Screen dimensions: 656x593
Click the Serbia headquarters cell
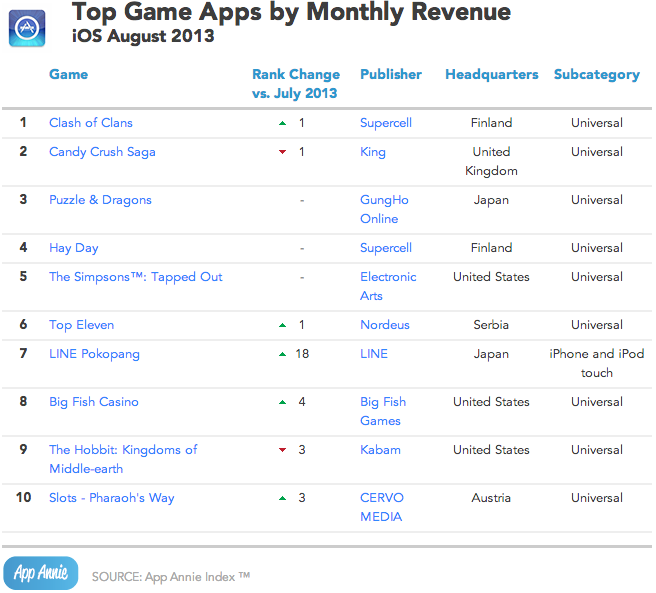click(491, 325)
